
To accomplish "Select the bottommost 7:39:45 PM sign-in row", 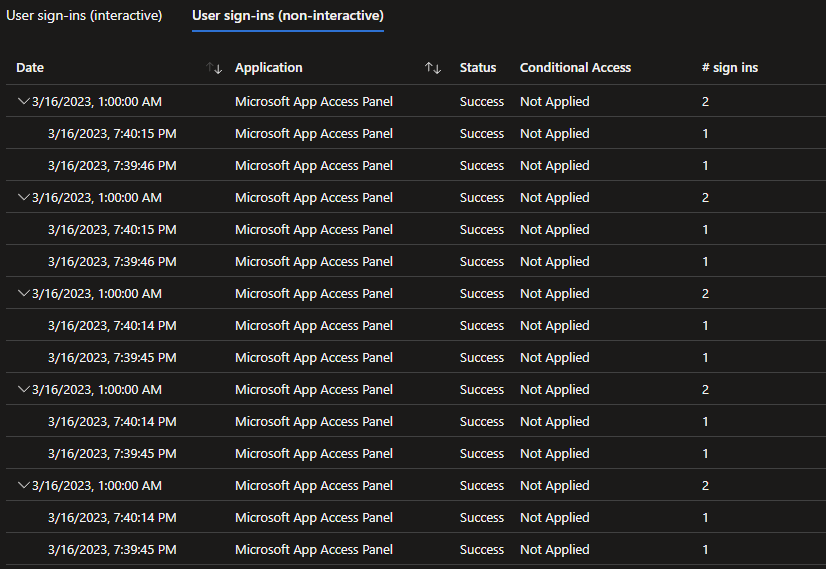I will [112, 549].
